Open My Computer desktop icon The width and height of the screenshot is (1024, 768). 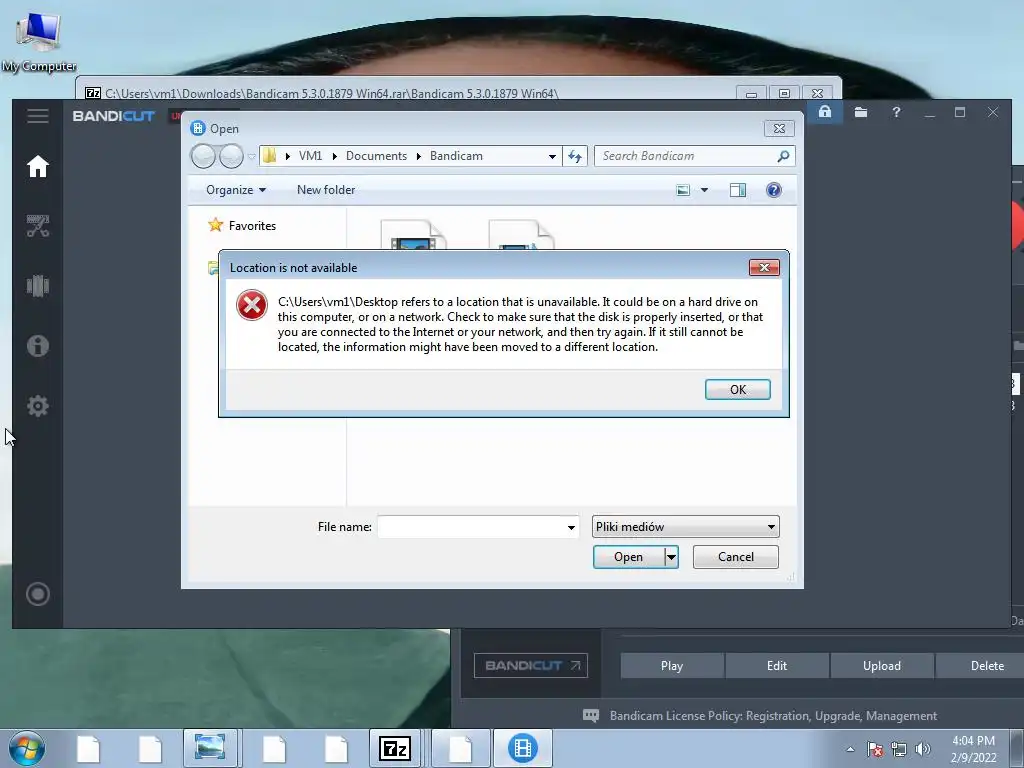[39, 41]
